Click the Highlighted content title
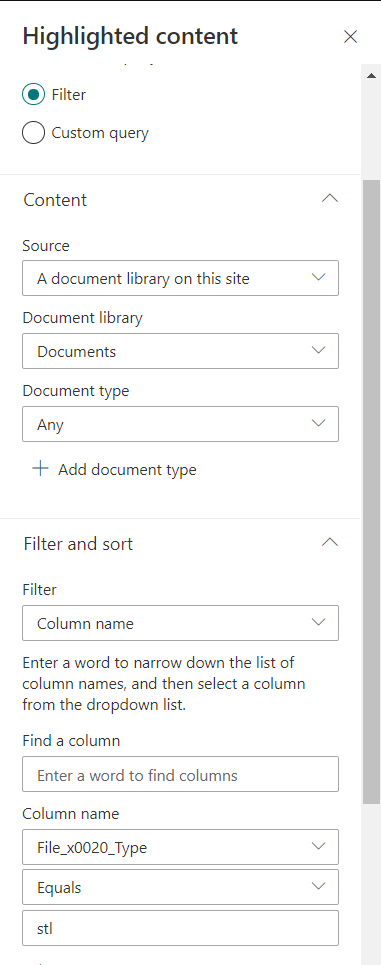Screen dimensions: 381x965 tap(130, 36)
